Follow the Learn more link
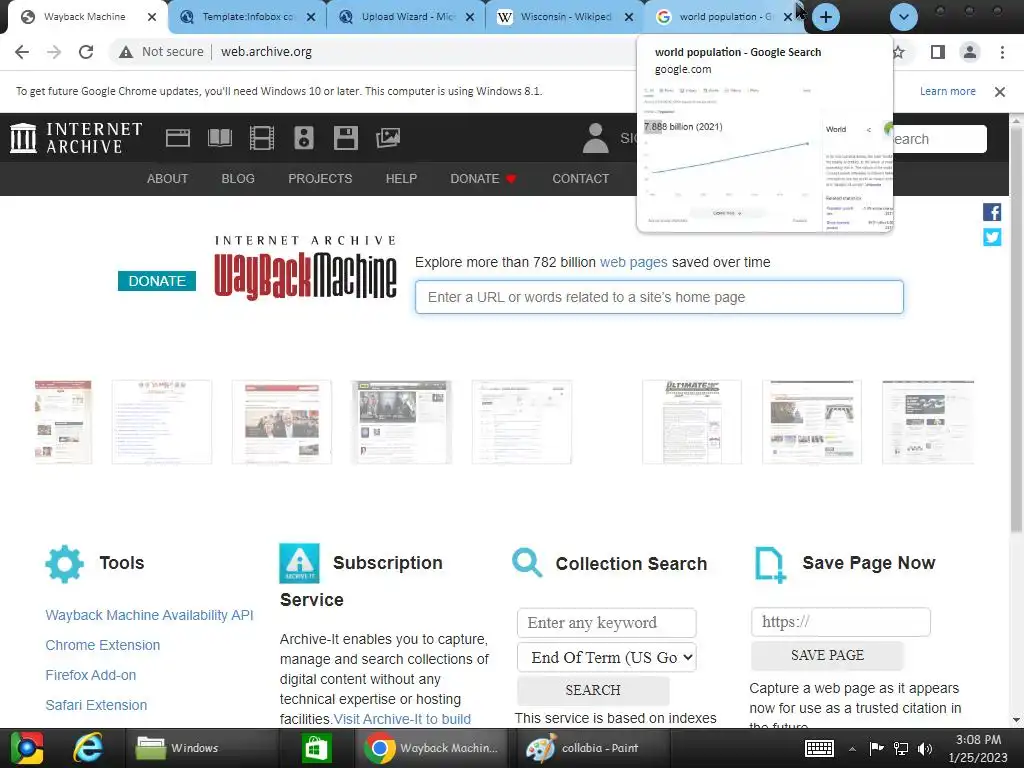Image resolution: width=1024 pixels, height=768 pixels. (x=948, y=91)
